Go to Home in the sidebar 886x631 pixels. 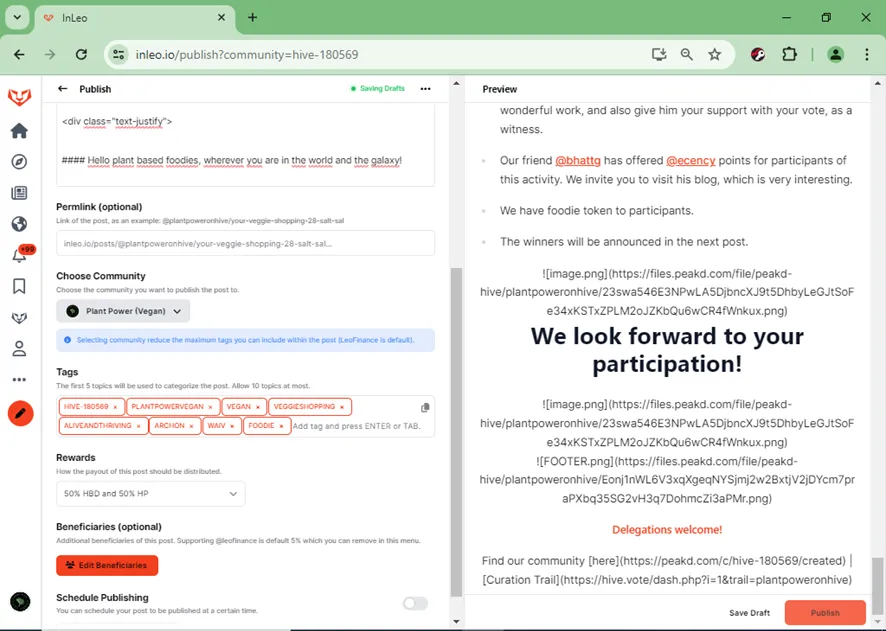tap(19, 131)
